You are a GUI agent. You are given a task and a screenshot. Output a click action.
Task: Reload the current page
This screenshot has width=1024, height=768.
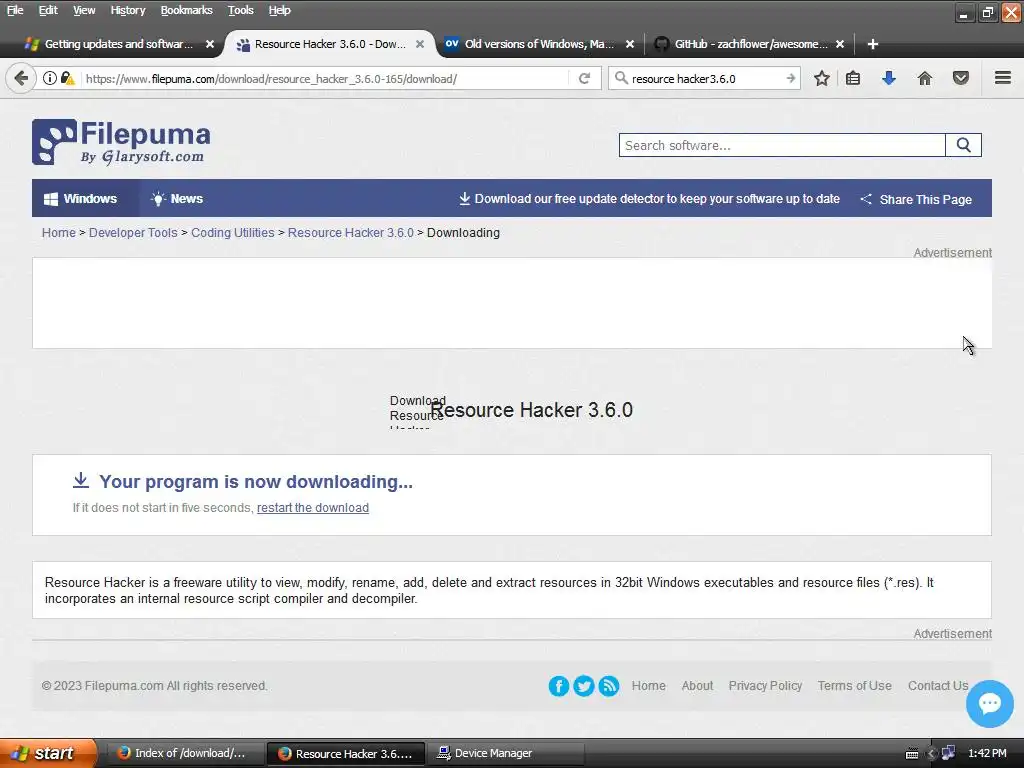584,78
